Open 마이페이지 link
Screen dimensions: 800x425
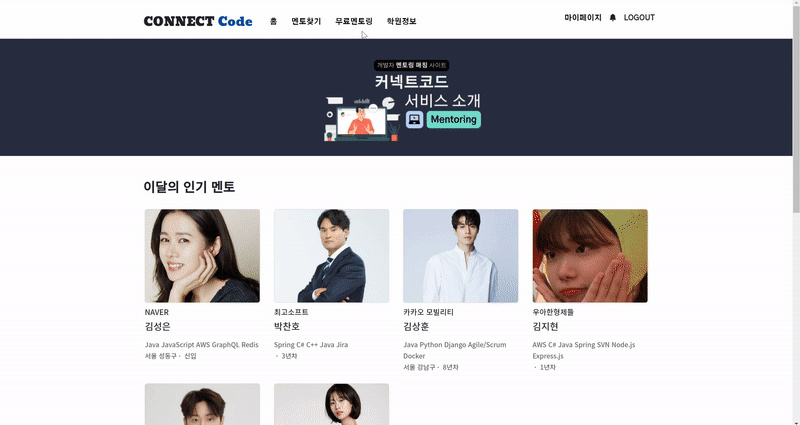click(583, 17)
